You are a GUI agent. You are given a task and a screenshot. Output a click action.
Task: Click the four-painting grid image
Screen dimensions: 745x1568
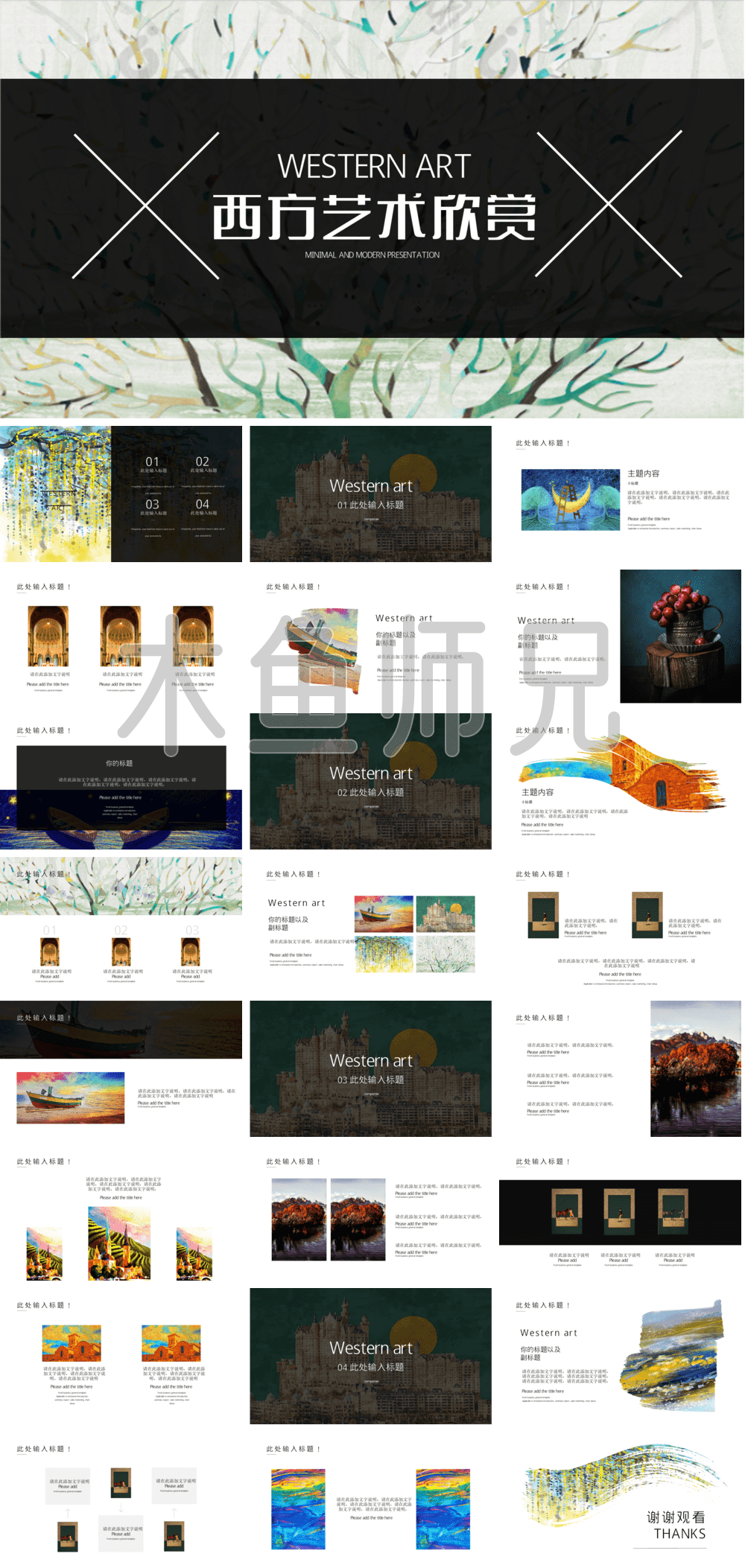pos(415,934)
